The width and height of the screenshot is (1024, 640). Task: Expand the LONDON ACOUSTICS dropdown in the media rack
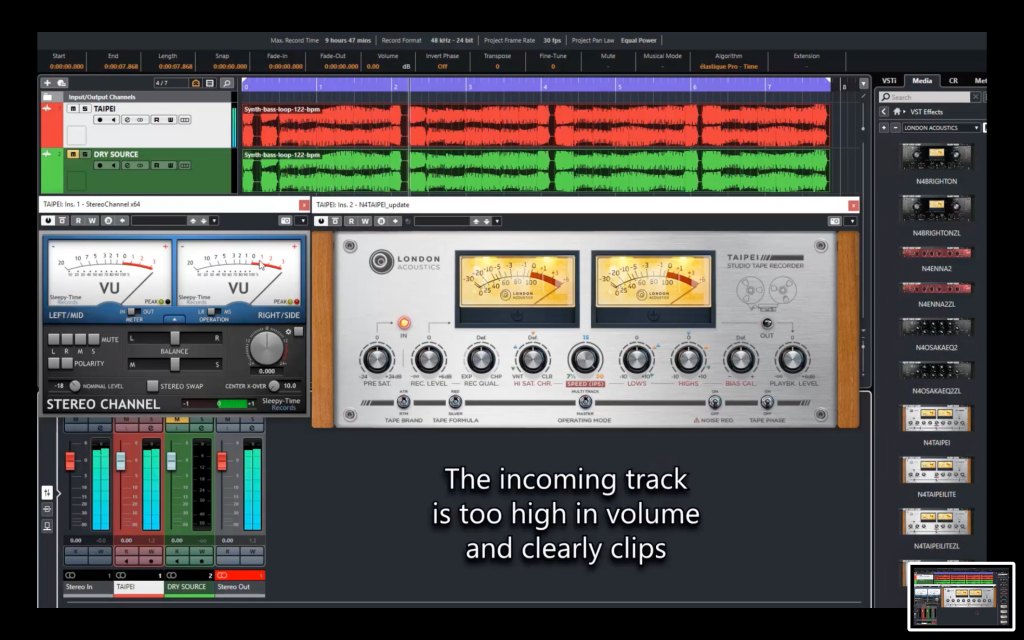coord(976,128)
